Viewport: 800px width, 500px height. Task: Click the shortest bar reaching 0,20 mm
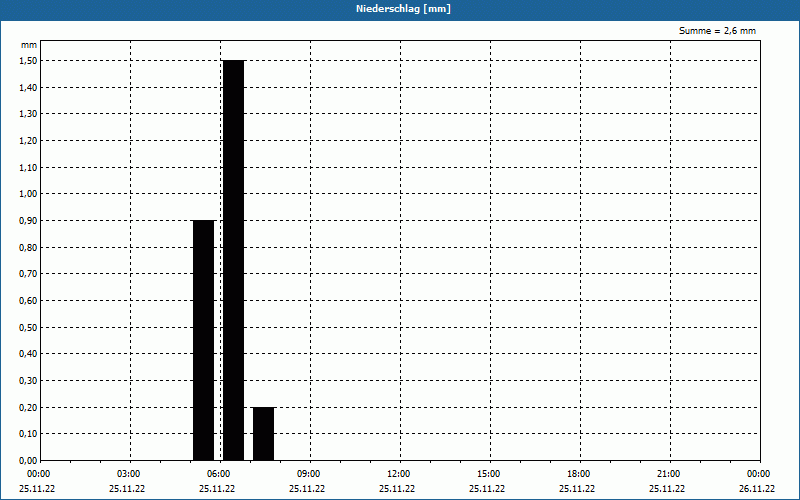pyautogui.click(x=263, y=434)
